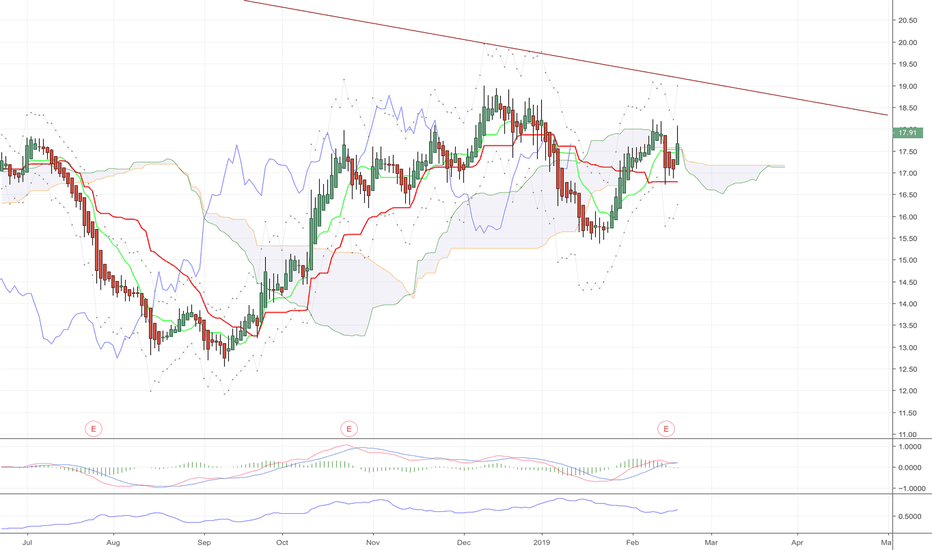Click the earnings E marker after Feb

point(666,428)
